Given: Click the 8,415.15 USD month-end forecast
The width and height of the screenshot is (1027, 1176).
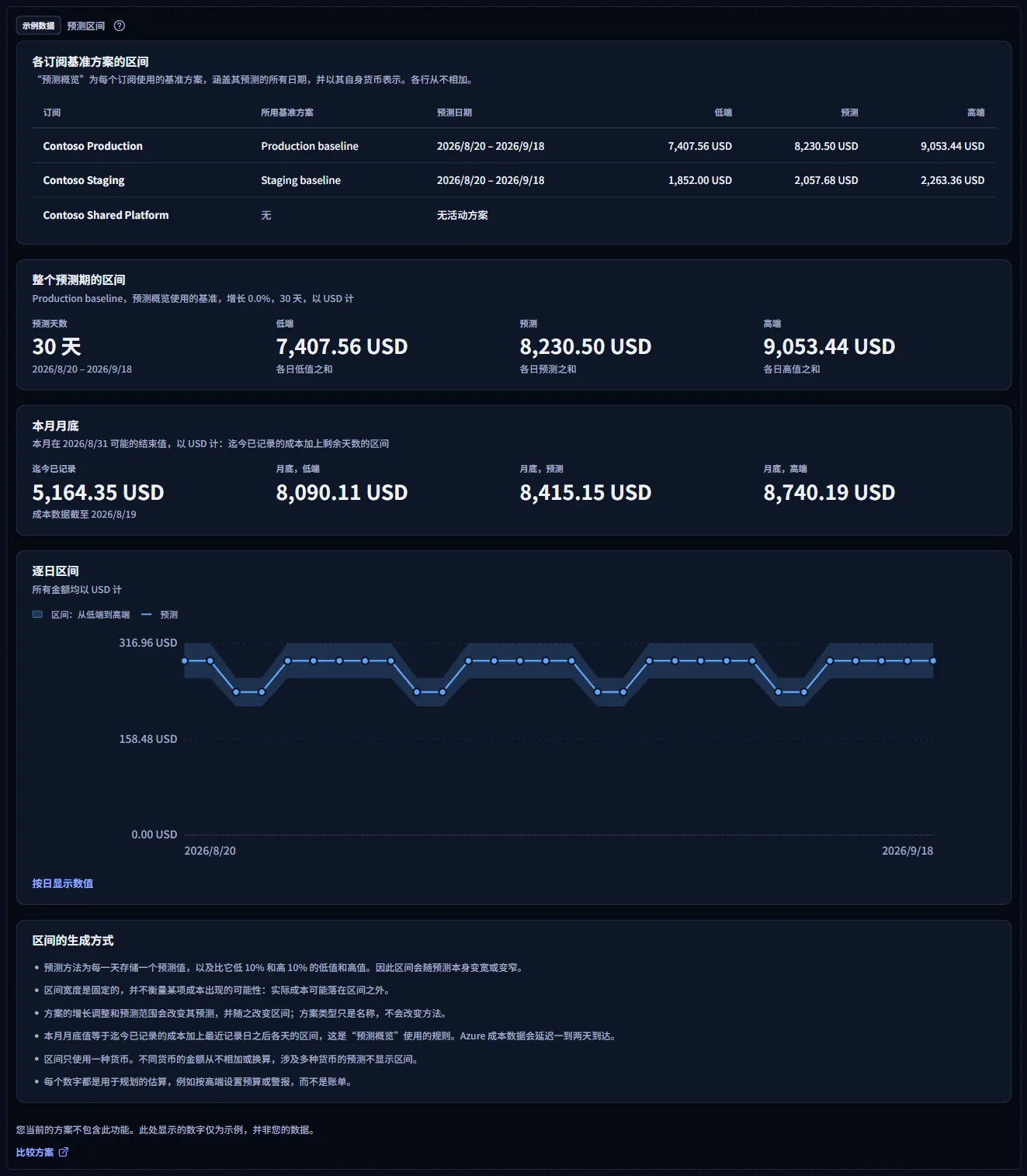Looking at the screenshot, I should point(585,492).
